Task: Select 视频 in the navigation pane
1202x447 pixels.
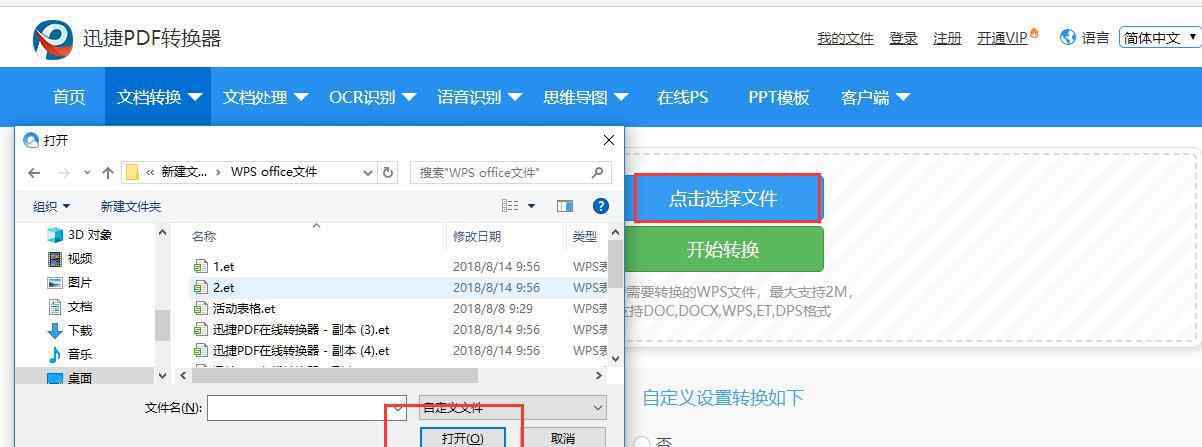Action: [70, 258]
